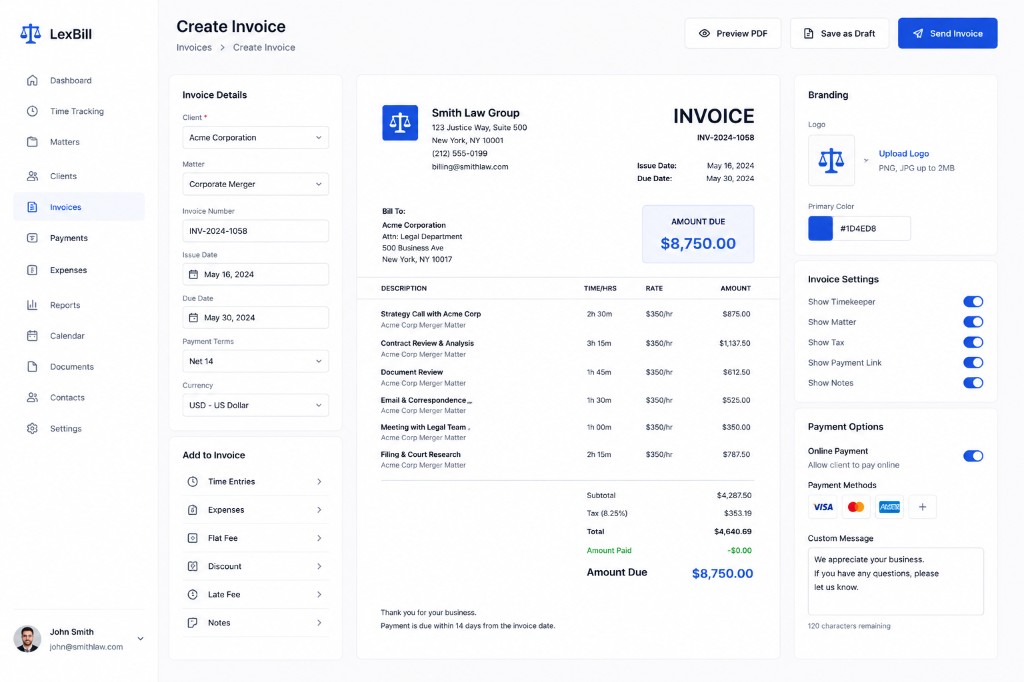Click the Save as Draft button
The width and height of the screenshot is (1024, 682).
point(839,33)
